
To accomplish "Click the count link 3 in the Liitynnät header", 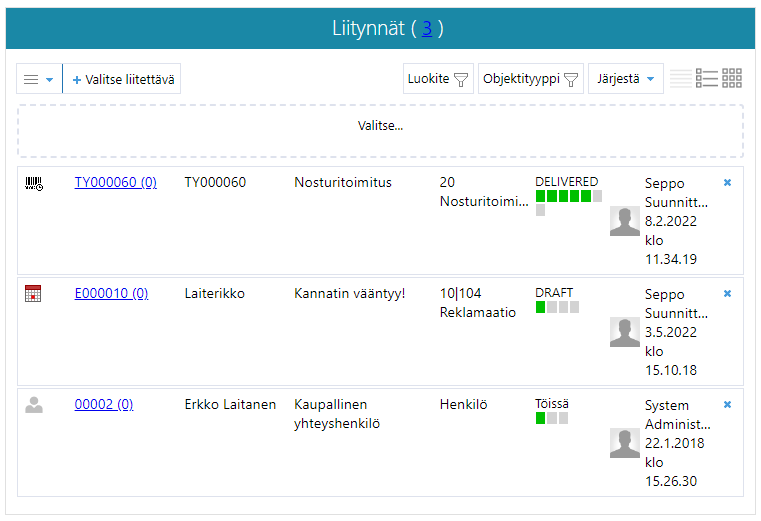I will 427,28.
